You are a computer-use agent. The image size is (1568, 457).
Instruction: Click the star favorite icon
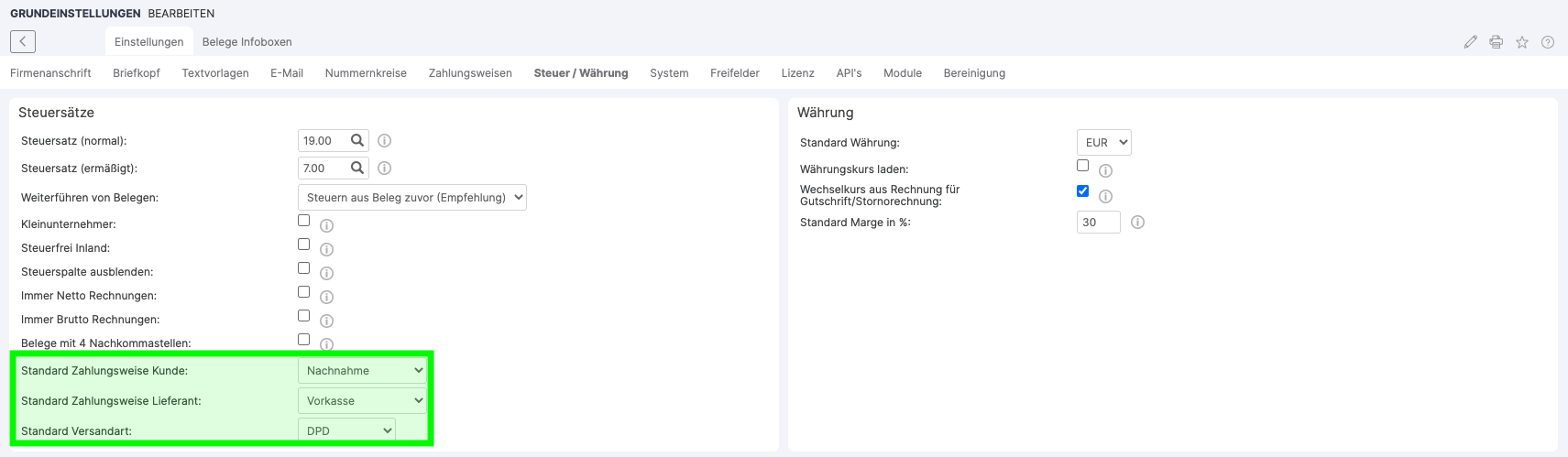pyautogui.click(x=1521, y=42)
